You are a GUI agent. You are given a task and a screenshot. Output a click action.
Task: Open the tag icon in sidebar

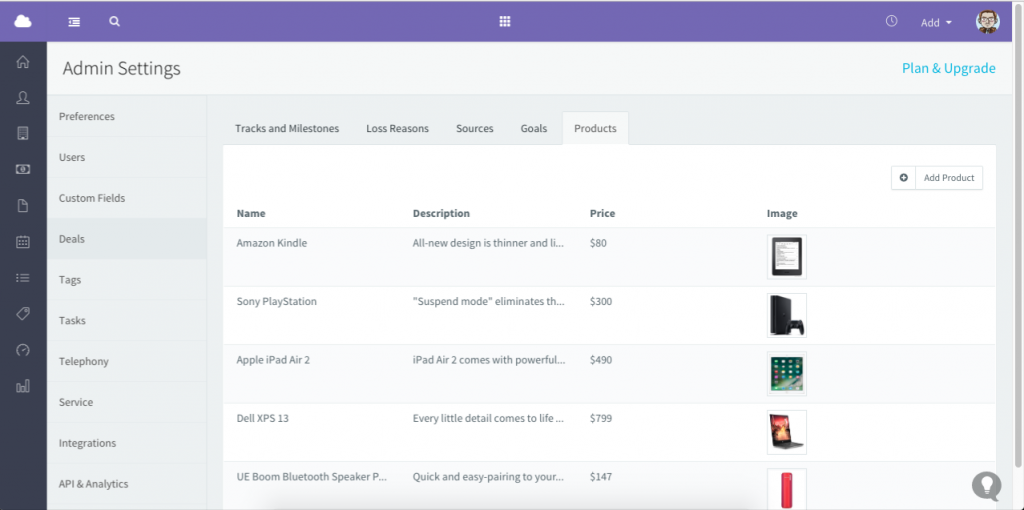point(23,314)
